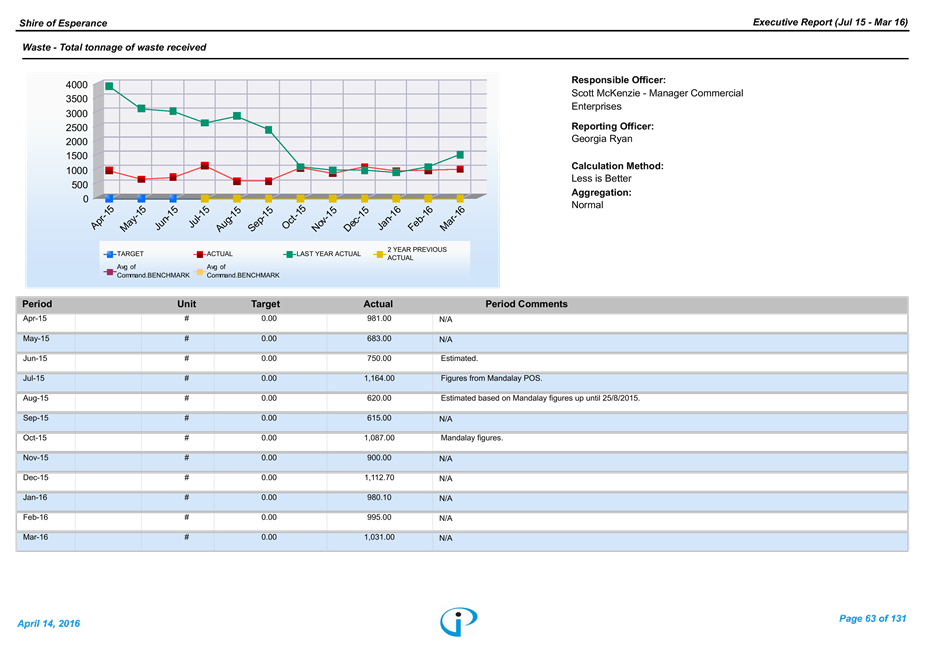Screen dimensions: 928x657
Task: Select the Nov-15 actual value "900.00"
Action: (x=379, y=458)
